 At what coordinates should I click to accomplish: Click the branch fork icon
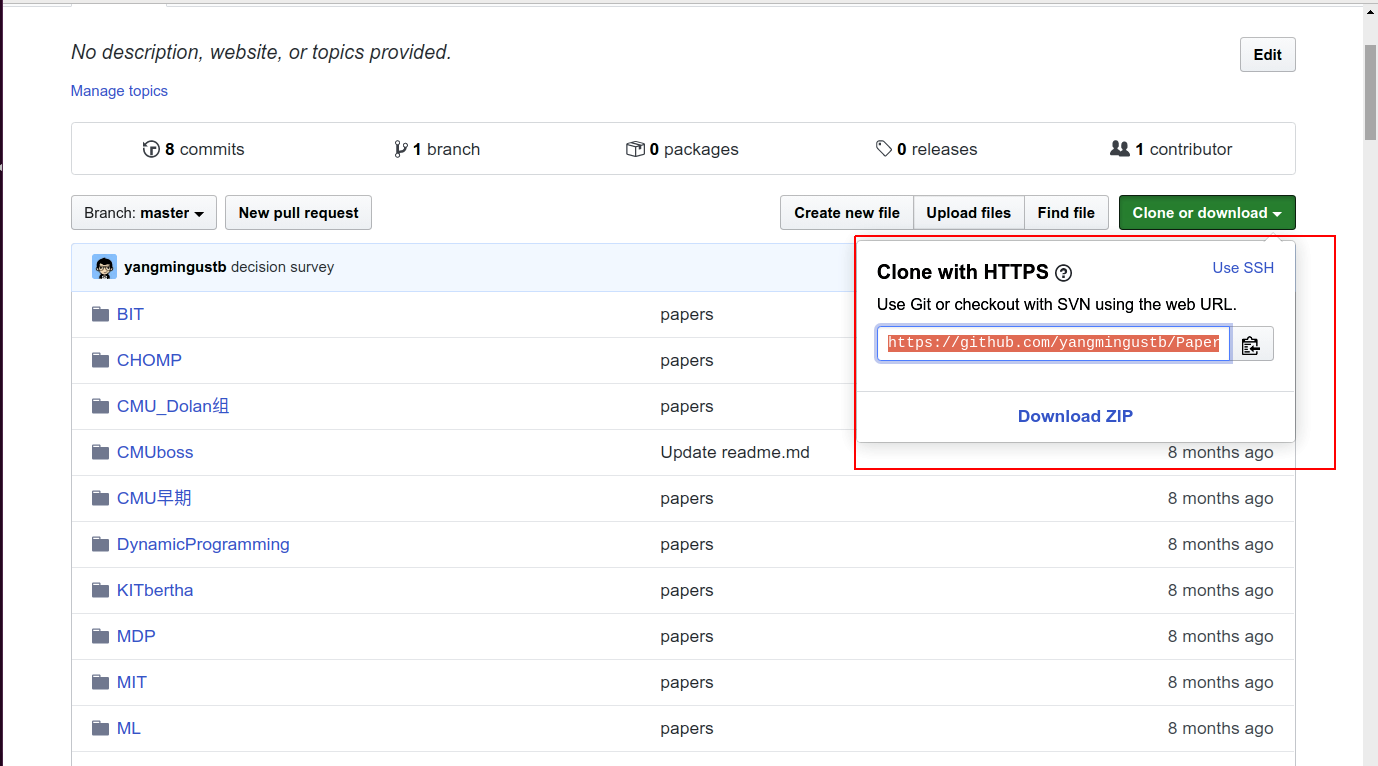401,149
